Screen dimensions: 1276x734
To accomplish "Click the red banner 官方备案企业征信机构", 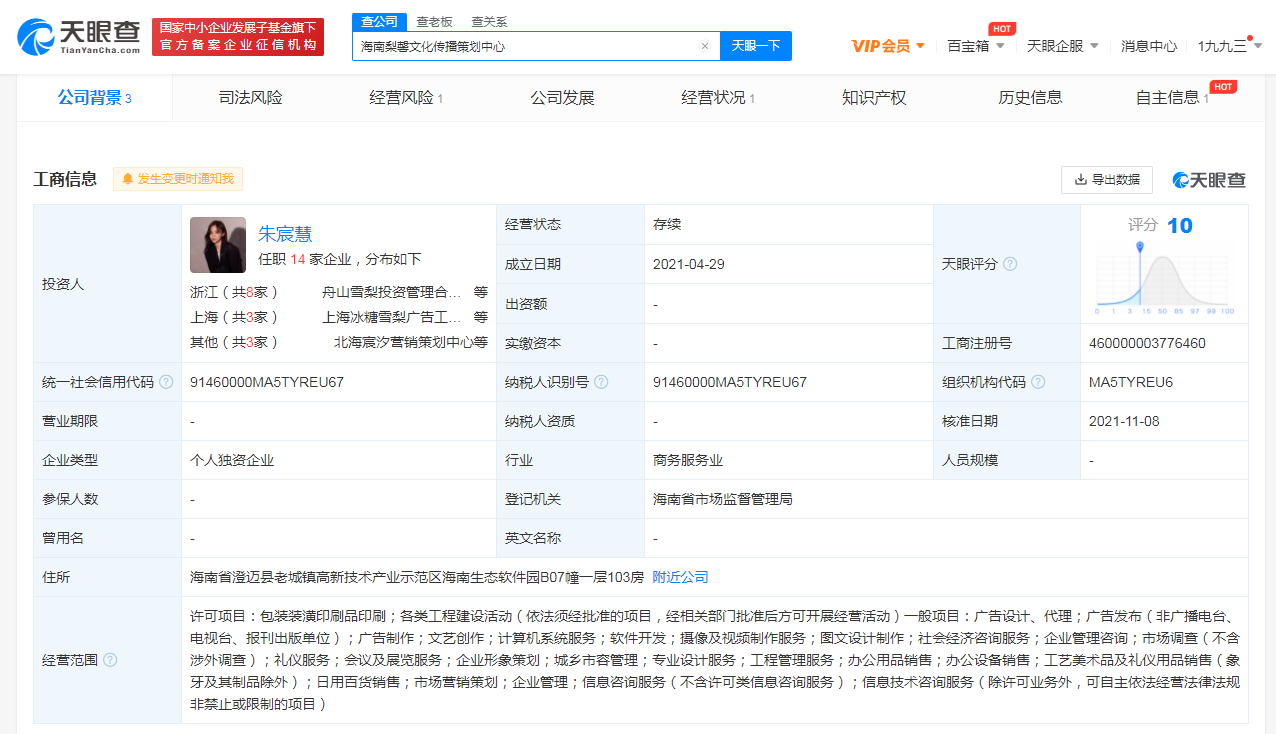I will click(x=238, y=37).
